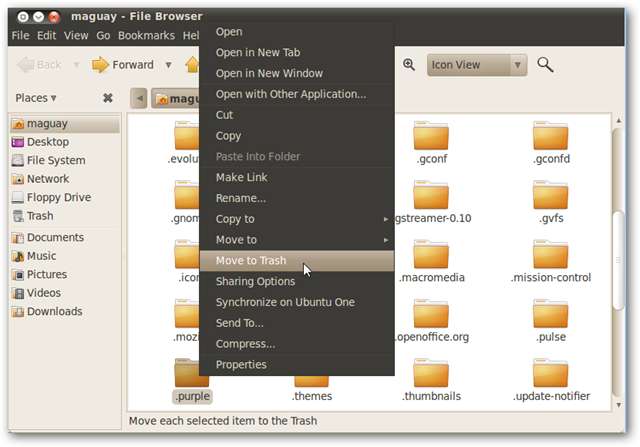This screenshot has width=640, height=447.
Task: Open the Go menu
Action: 103,36
